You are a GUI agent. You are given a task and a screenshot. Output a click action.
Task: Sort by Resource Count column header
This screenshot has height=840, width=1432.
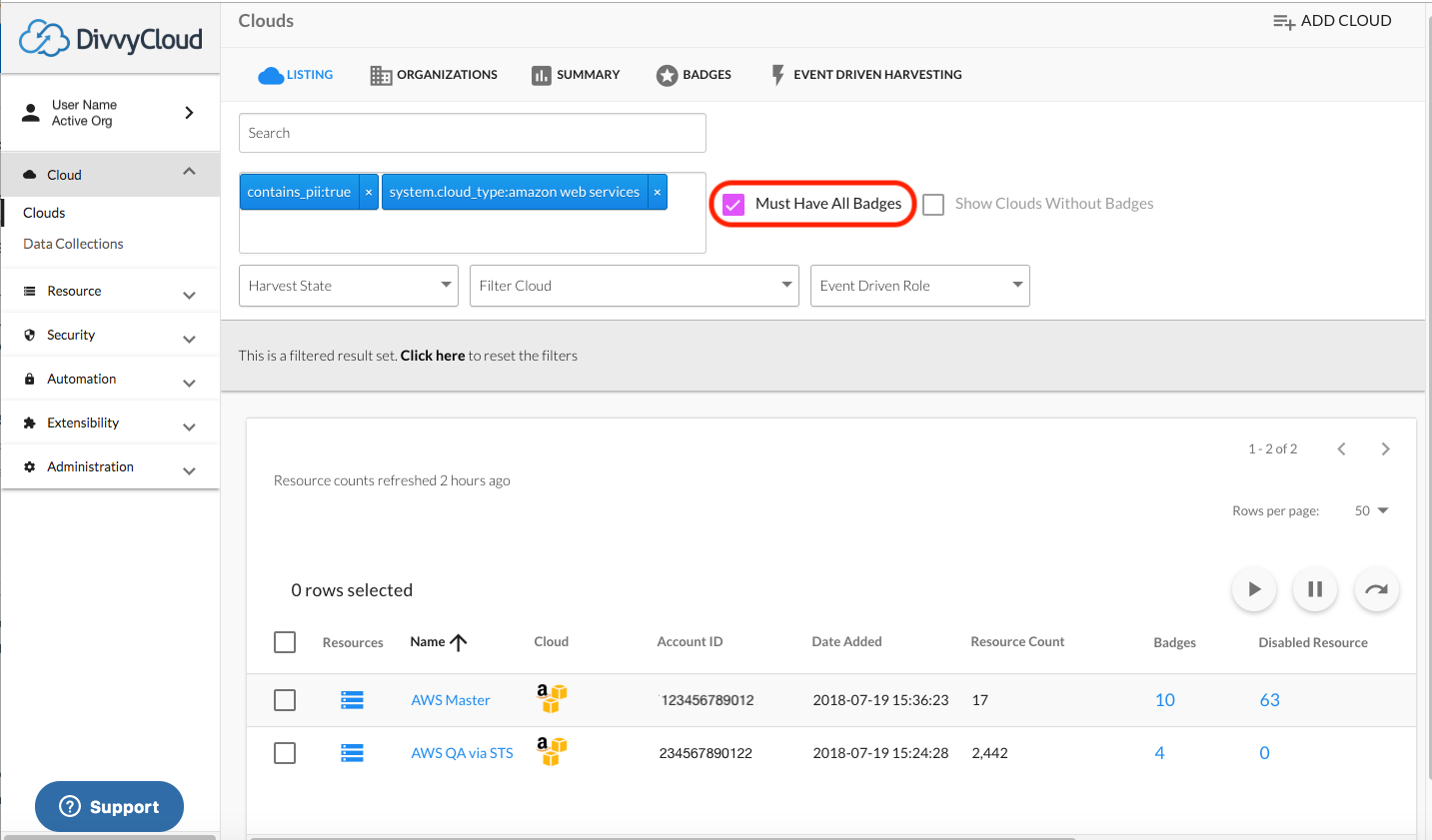pyautogui.click(x=1017, y=642)
